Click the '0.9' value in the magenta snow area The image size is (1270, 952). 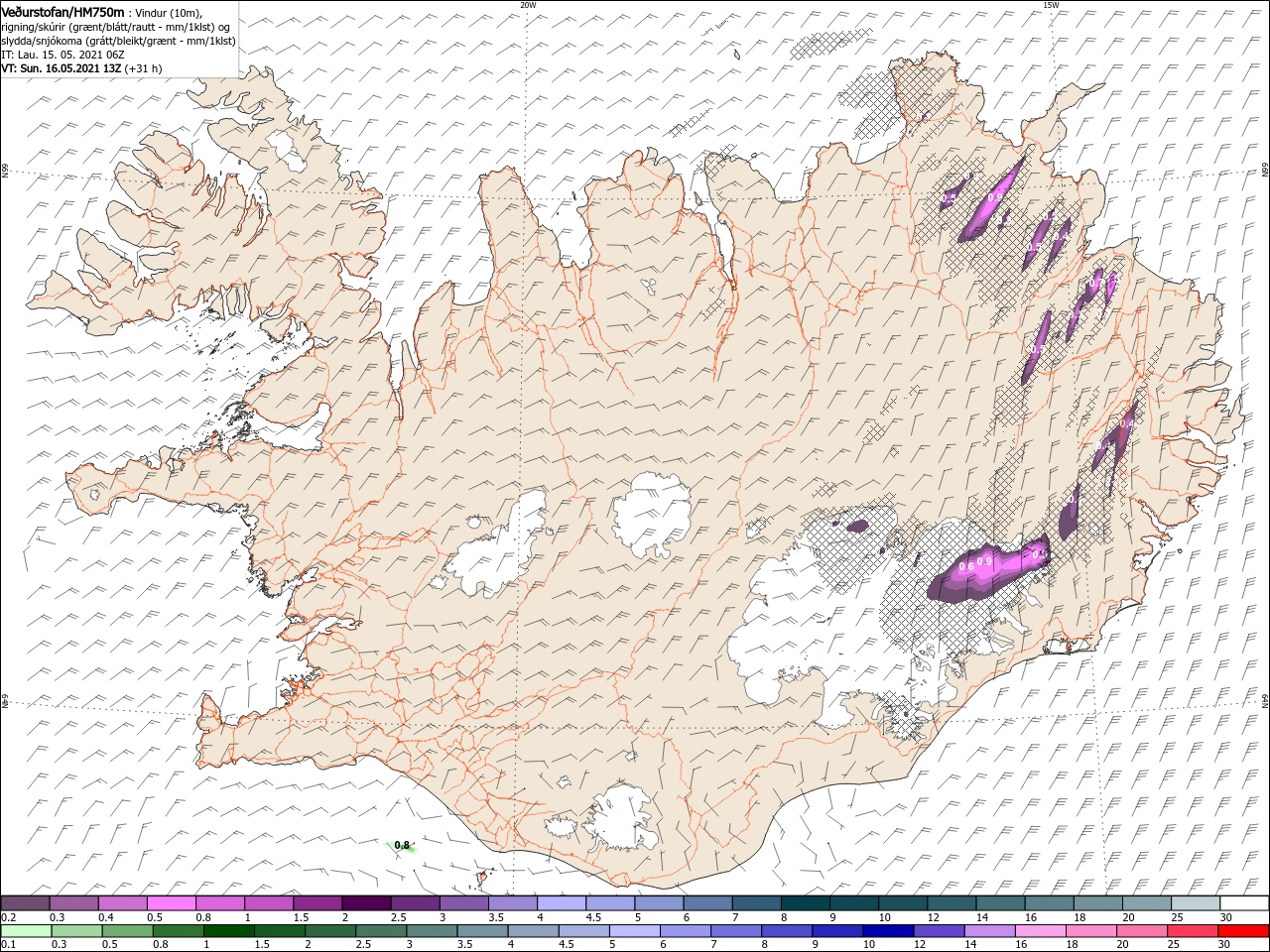pyautogui.click(x=984, y=561)
